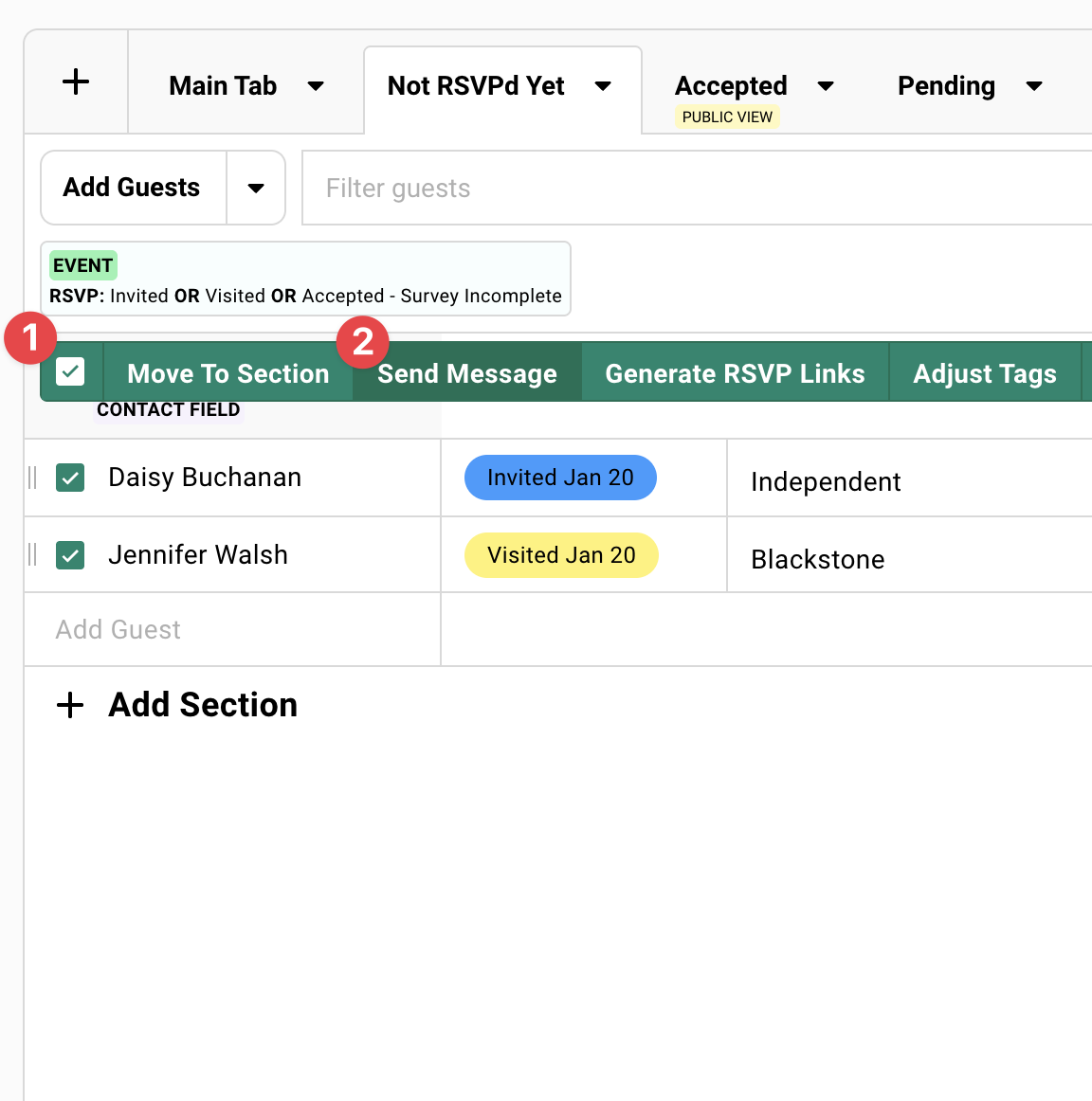Image resolution: width=1092 pixels, height=1101 pixels.
Task: Uncheck Daisy Buchanan's row checkbox
Action: click(70, 478)
